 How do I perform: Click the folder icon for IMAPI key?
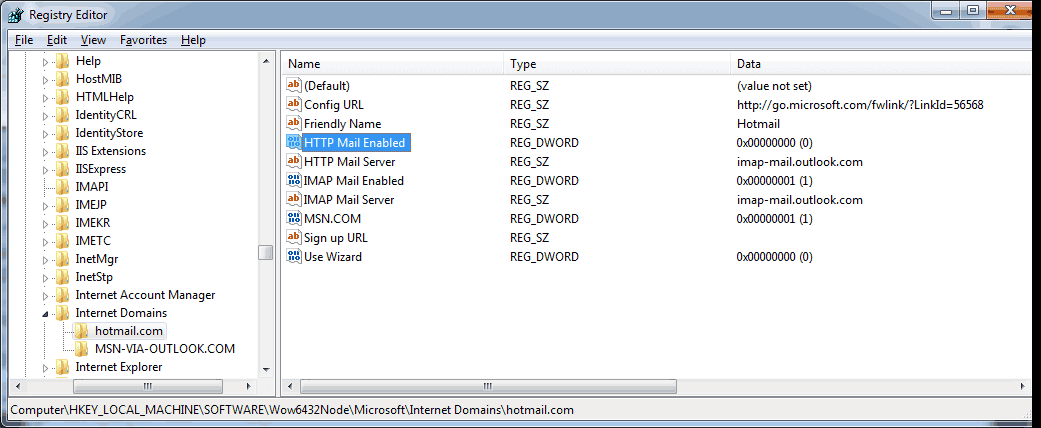(x=62, y=186)
